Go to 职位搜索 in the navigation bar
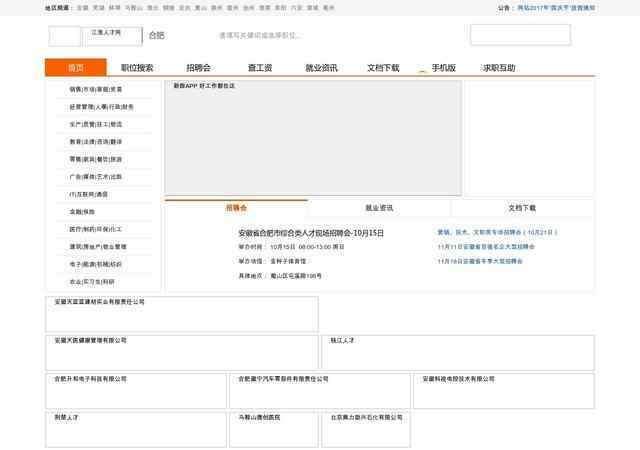Viewport: 640px width, 450px height. pos(137,68)
